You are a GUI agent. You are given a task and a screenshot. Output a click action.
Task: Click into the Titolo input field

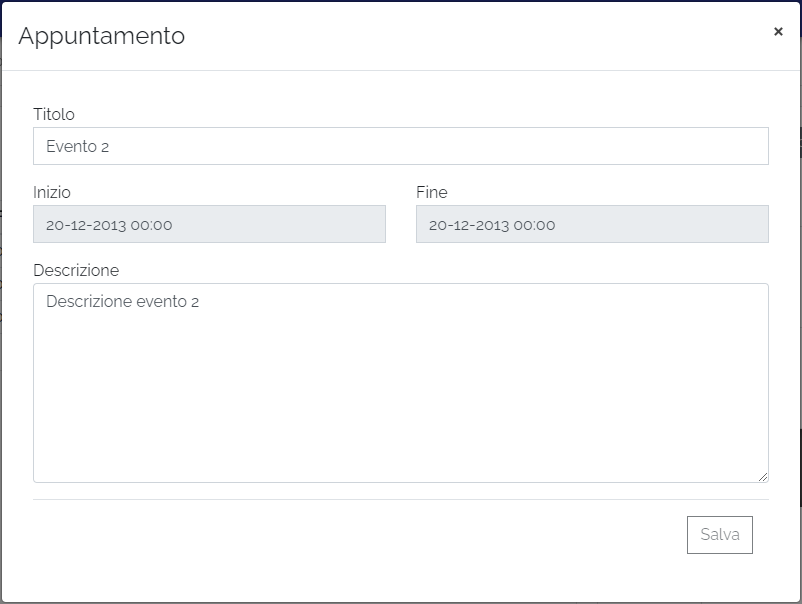pos(400,146)
